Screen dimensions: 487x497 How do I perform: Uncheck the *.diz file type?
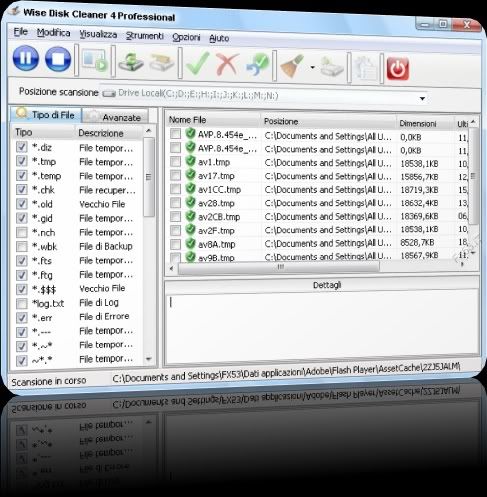(x=21, y=147)
